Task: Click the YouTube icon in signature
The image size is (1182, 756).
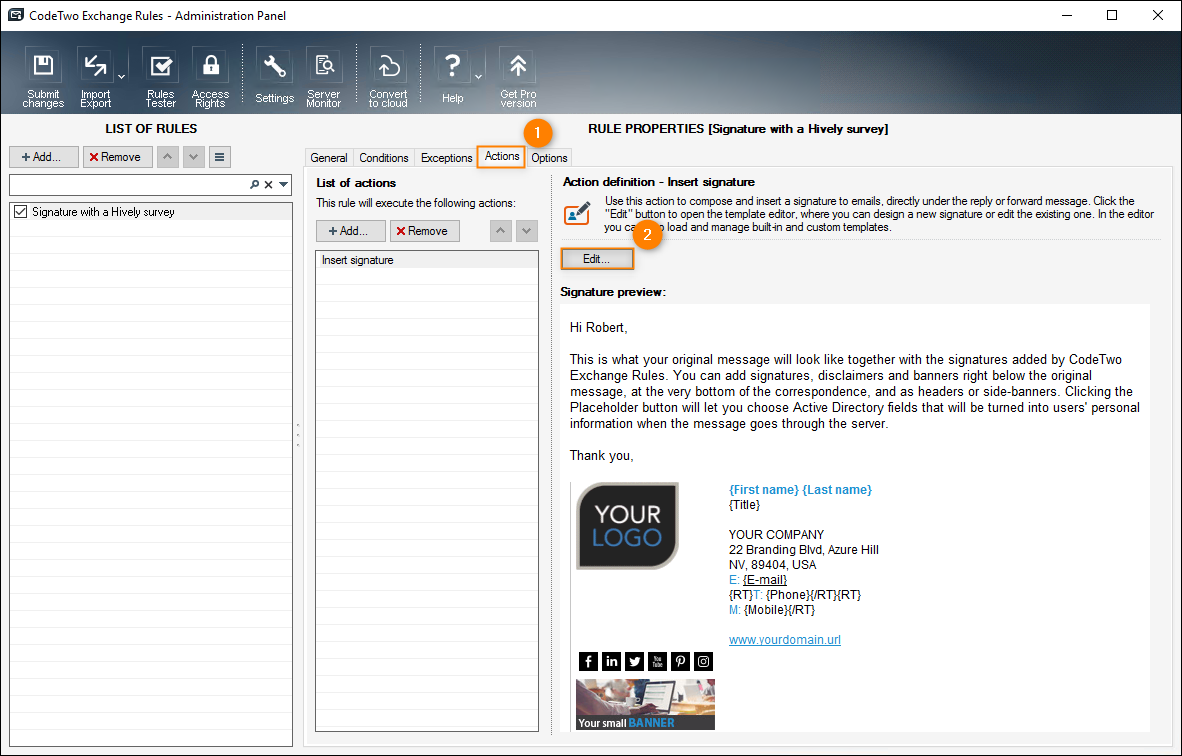Action: [657, 661]
